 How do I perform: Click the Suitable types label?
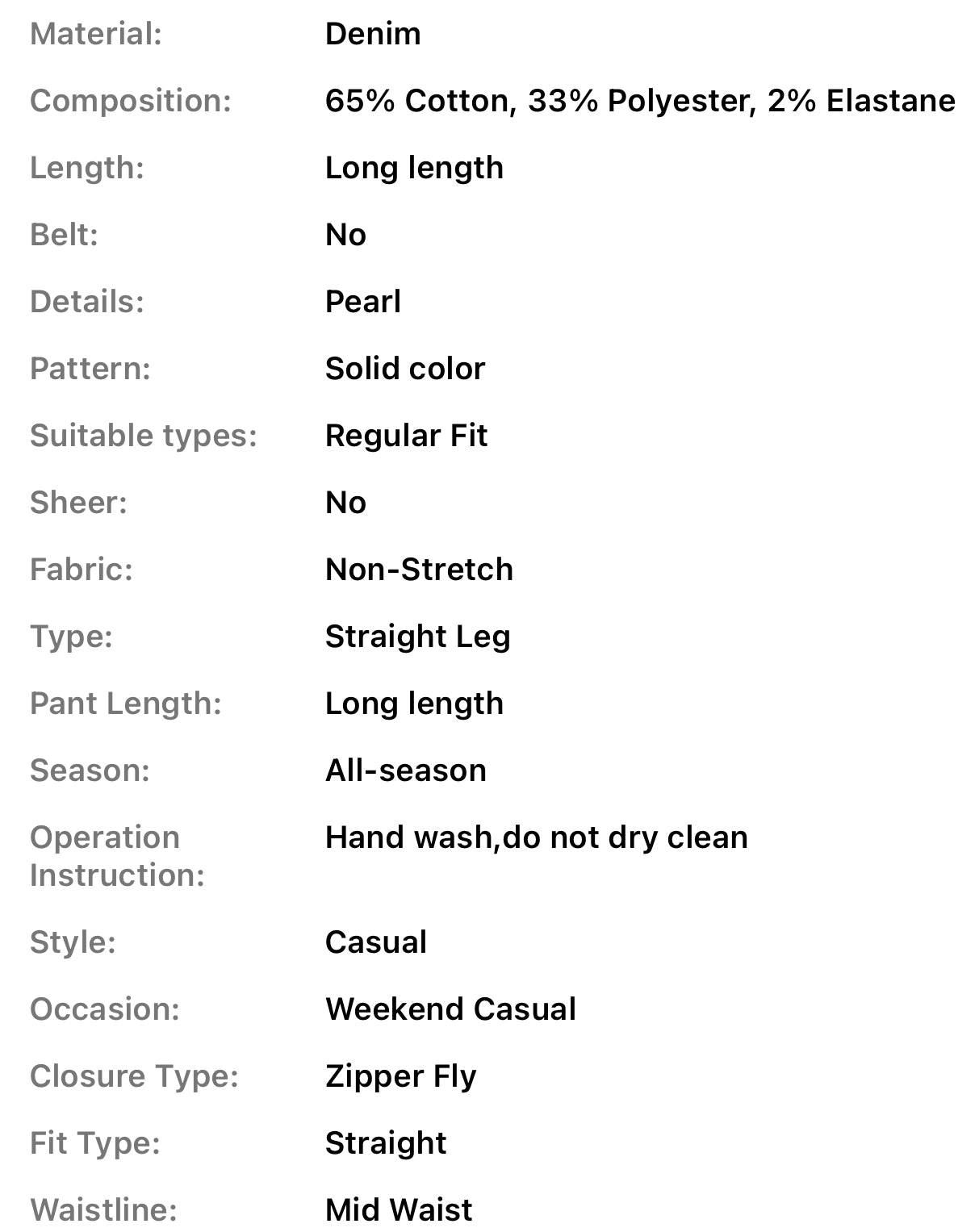(x=143, y=436)
